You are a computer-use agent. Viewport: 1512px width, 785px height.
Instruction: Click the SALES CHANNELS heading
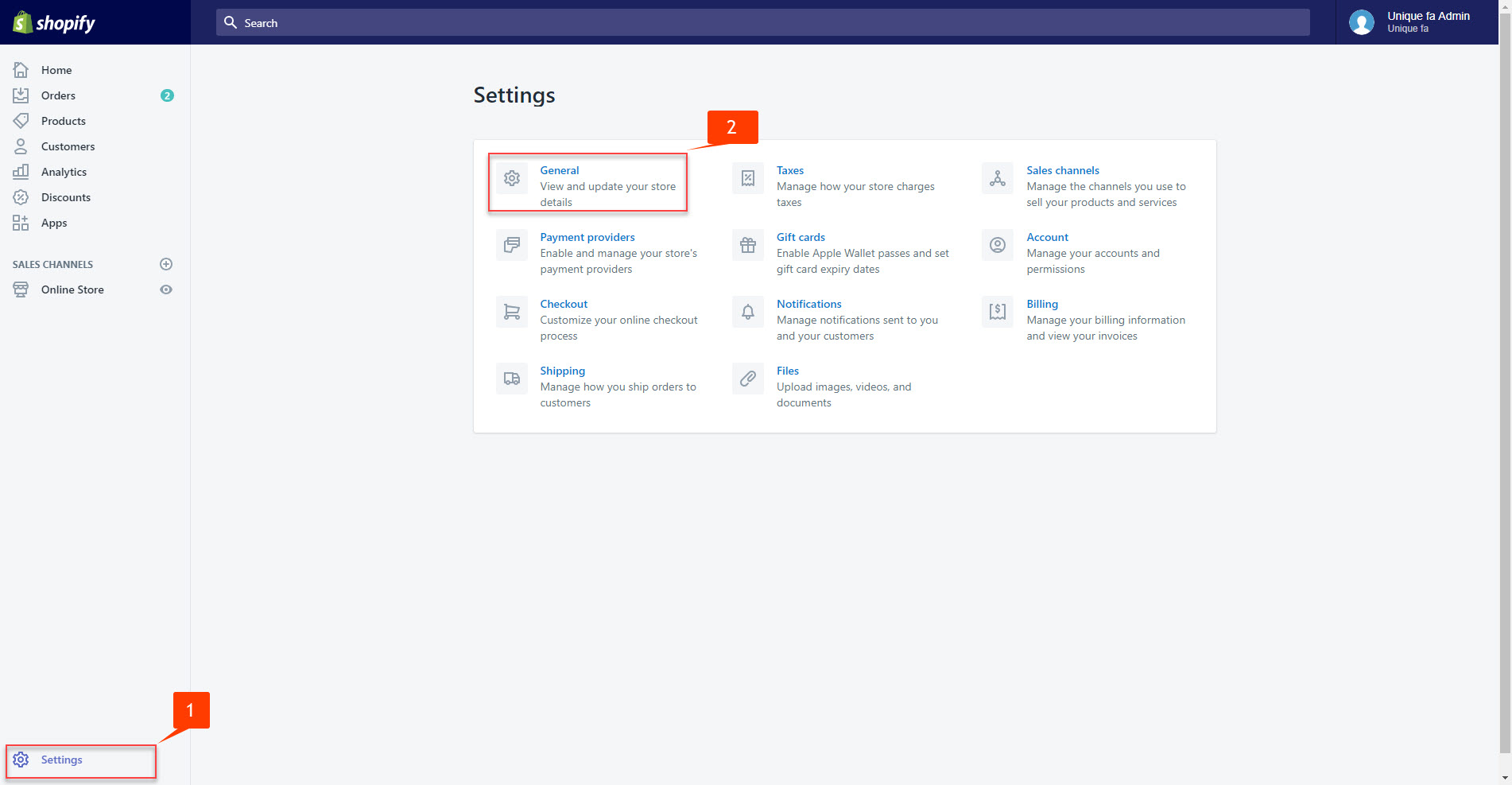[x=52, y=264]
